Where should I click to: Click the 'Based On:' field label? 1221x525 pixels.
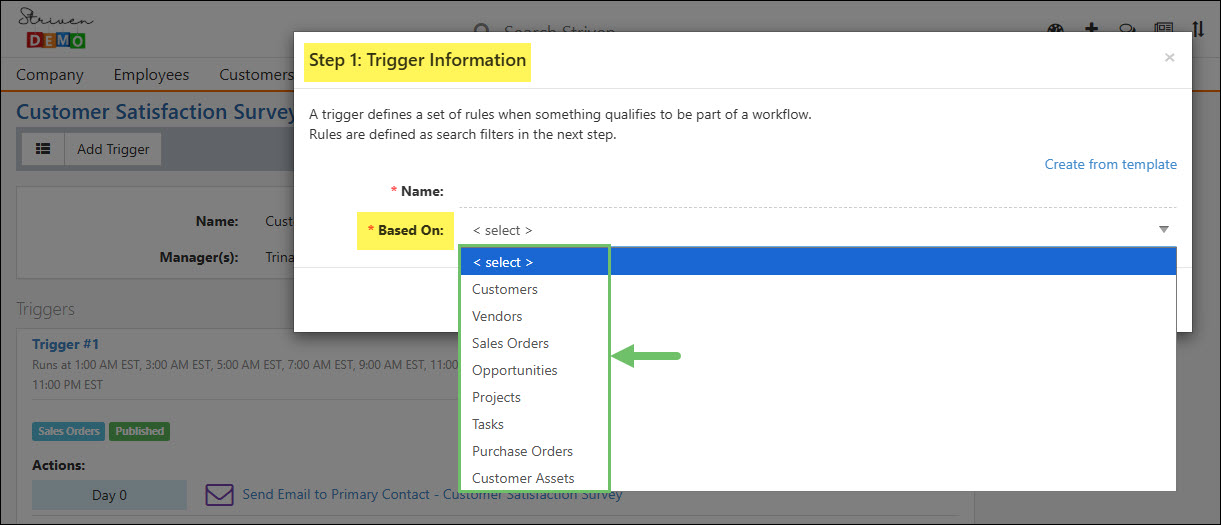tap(410, 230)
